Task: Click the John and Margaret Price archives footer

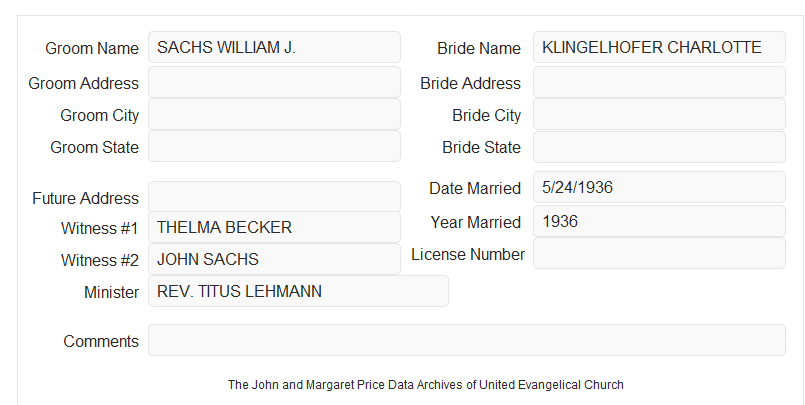Action: (x=426, y=385)
